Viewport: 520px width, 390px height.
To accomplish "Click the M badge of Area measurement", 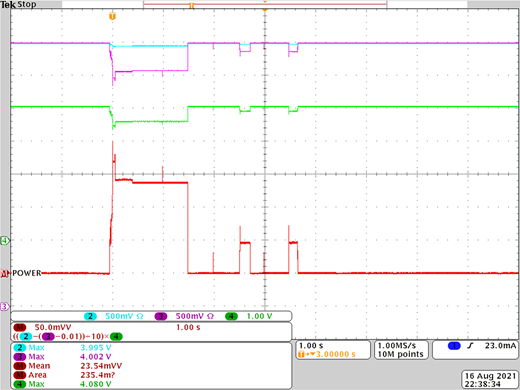I will point(20,375).
